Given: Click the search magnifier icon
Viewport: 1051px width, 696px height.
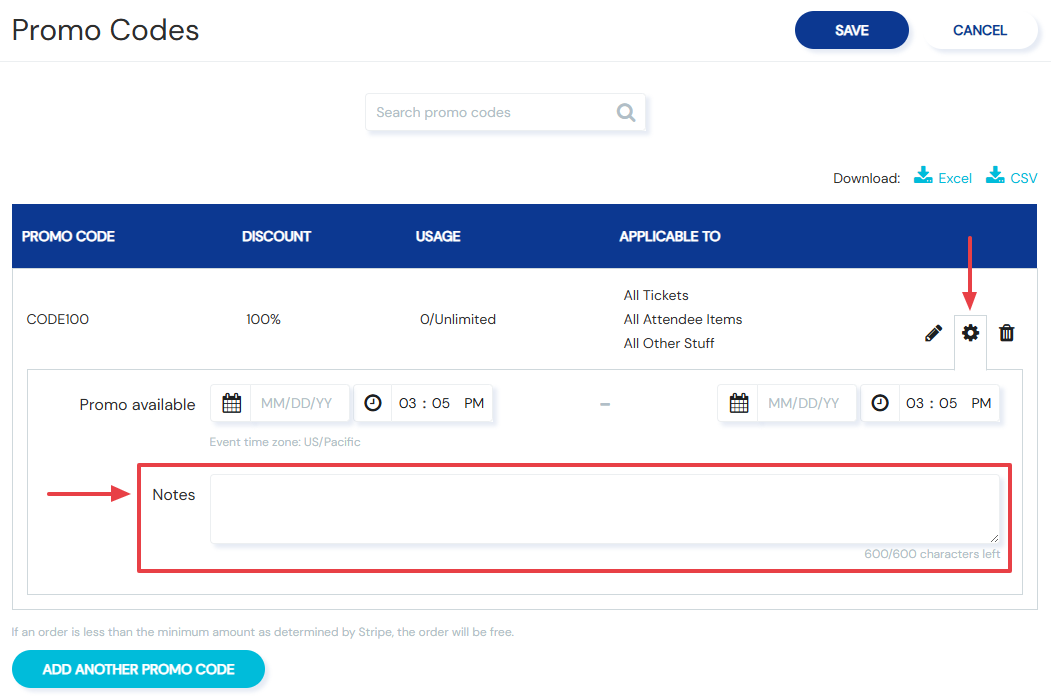Looking at the screenshot, I should (625, 113).
